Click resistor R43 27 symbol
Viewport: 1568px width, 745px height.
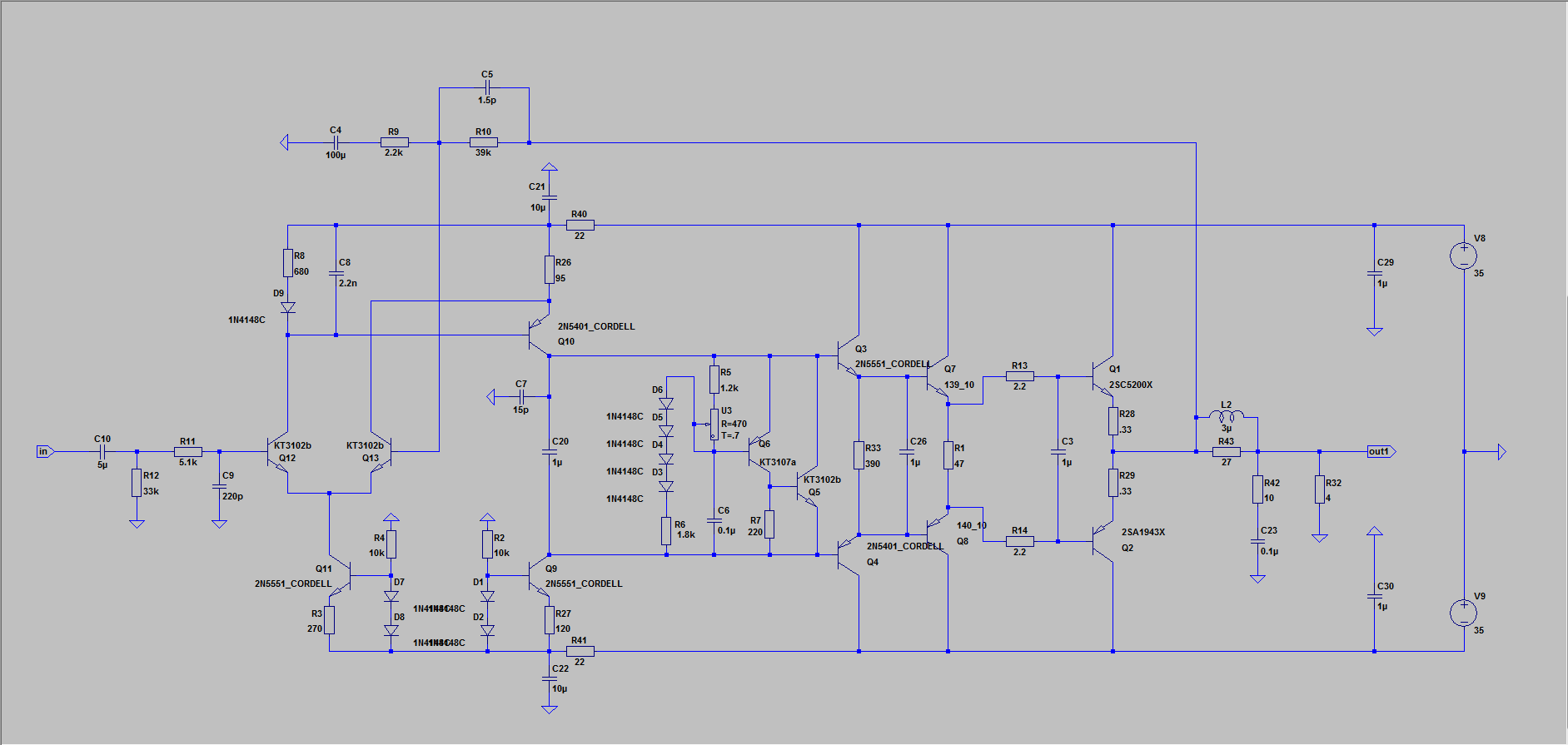[x=1227, y=452]
